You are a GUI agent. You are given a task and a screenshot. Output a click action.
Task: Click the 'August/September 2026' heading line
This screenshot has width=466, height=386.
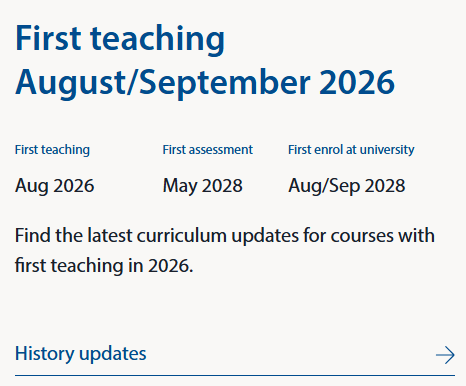(x=205, y=82)
